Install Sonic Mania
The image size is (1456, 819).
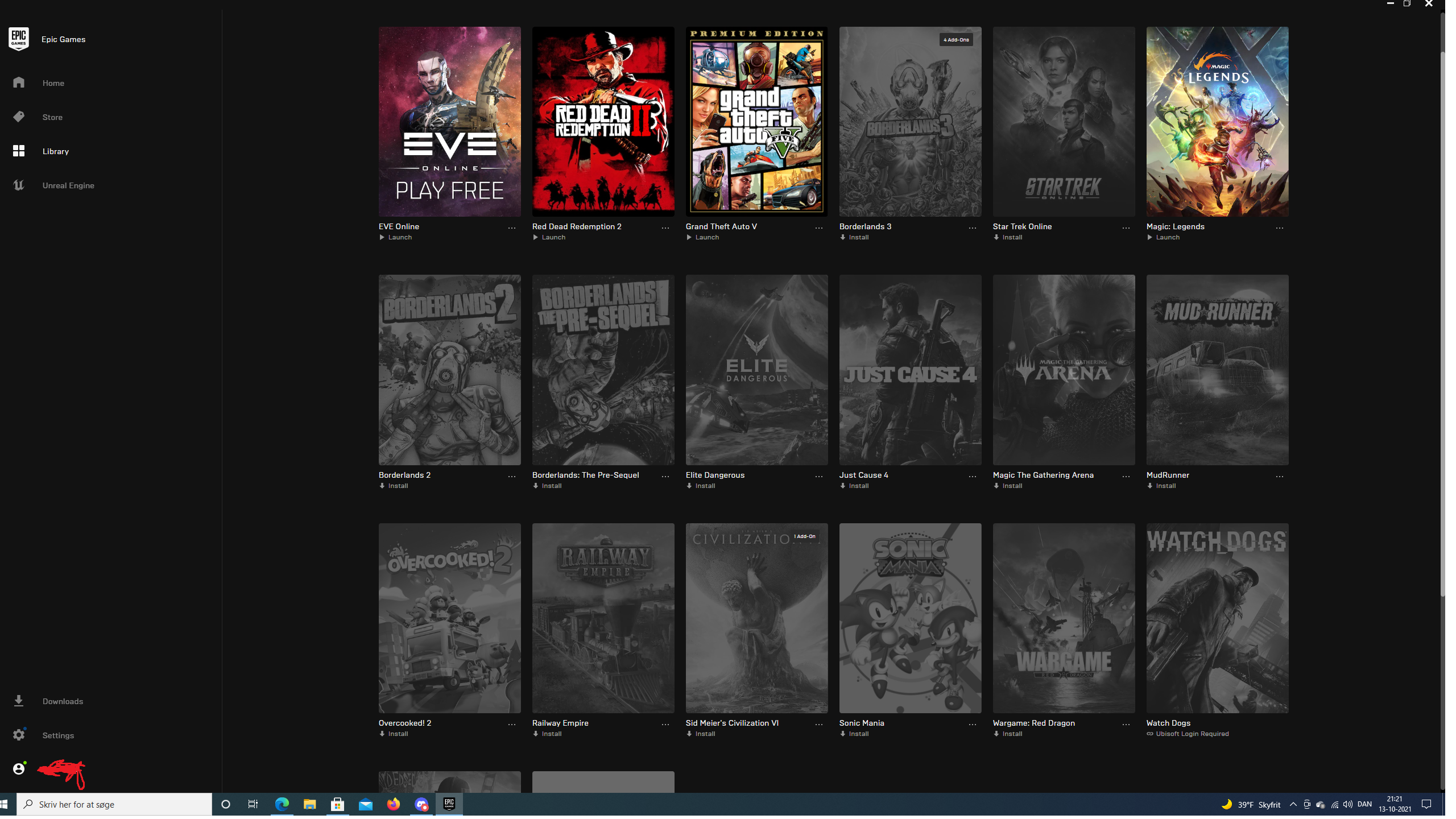[855, 734]
